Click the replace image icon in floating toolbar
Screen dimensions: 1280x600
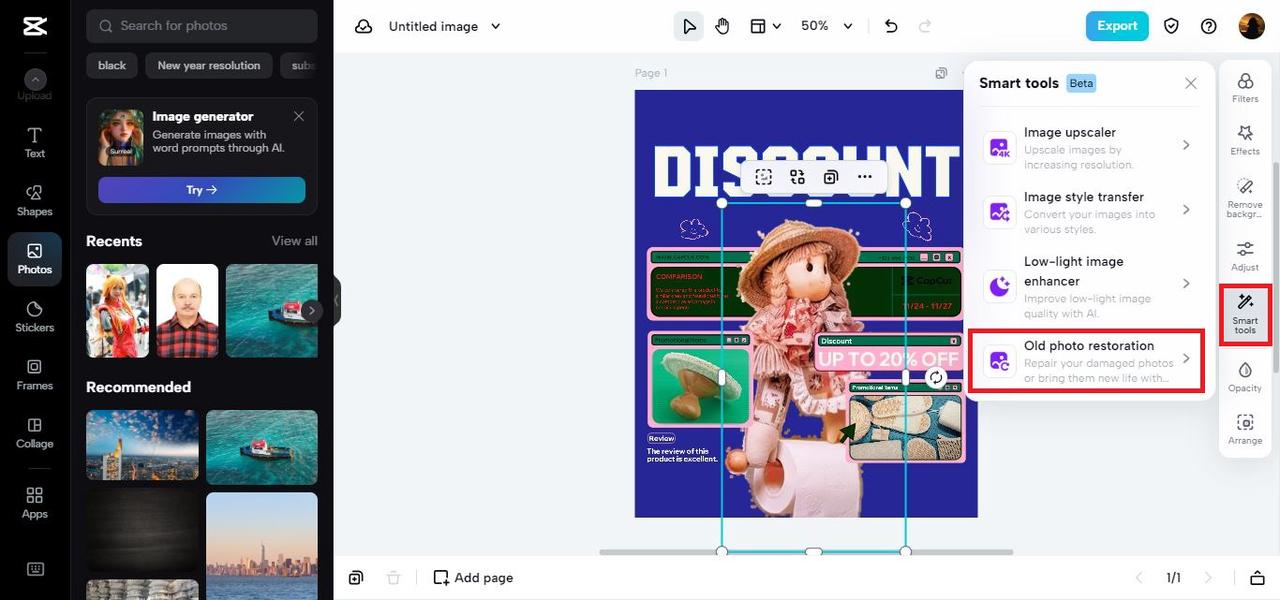click(x=797, y=177)
